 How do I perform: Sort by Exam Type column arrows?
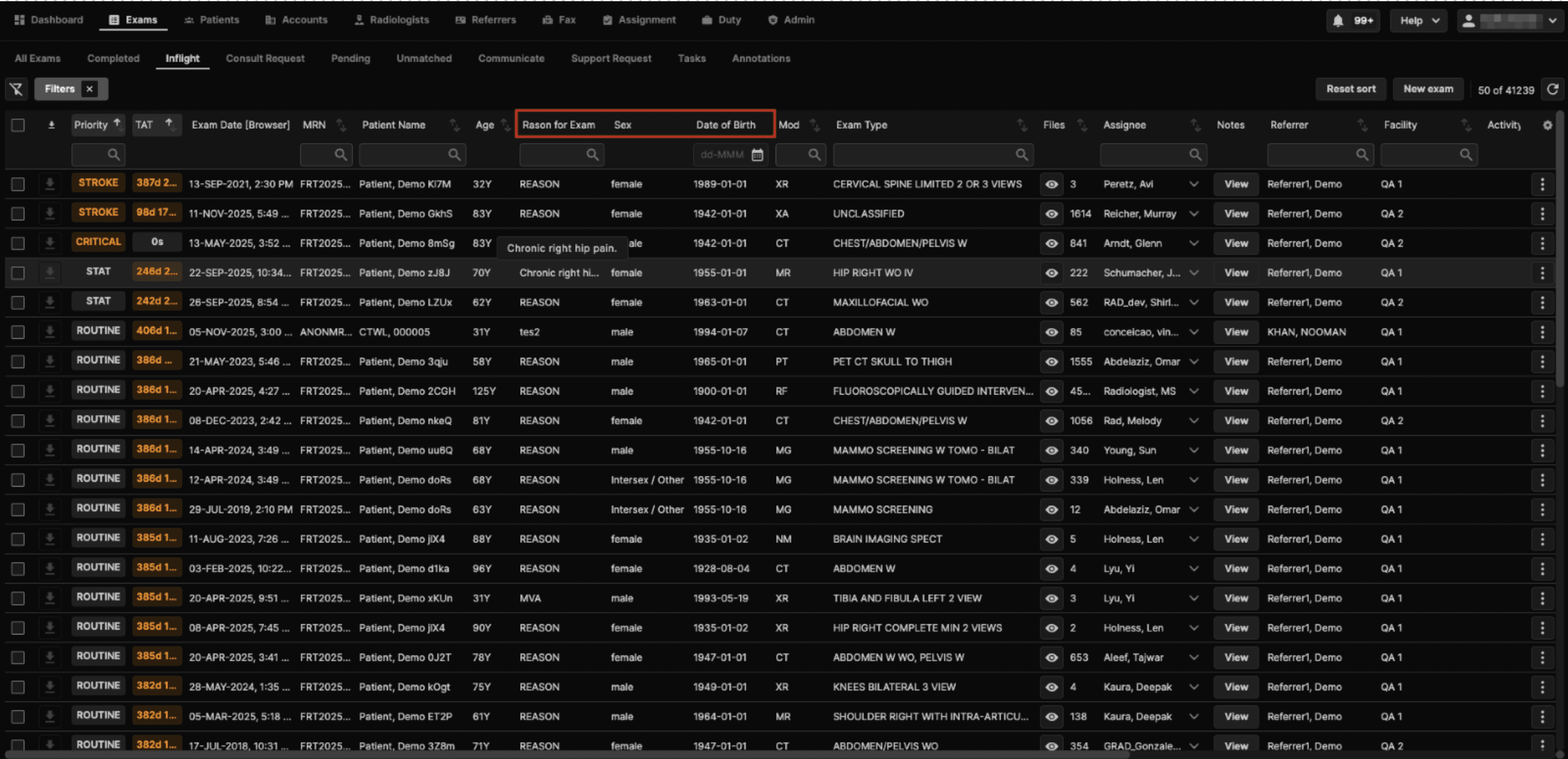(x=1022, y=125)
